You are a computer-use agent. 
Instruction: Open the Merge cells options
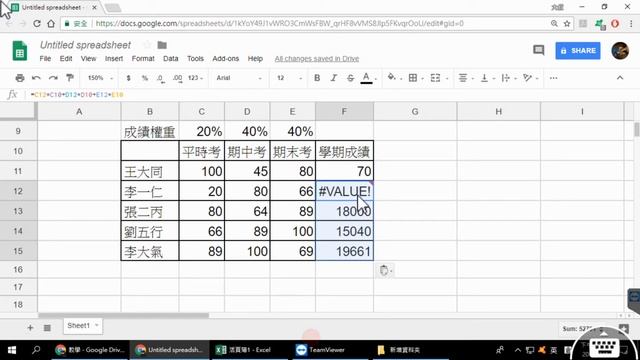click(x=437, y=78)
